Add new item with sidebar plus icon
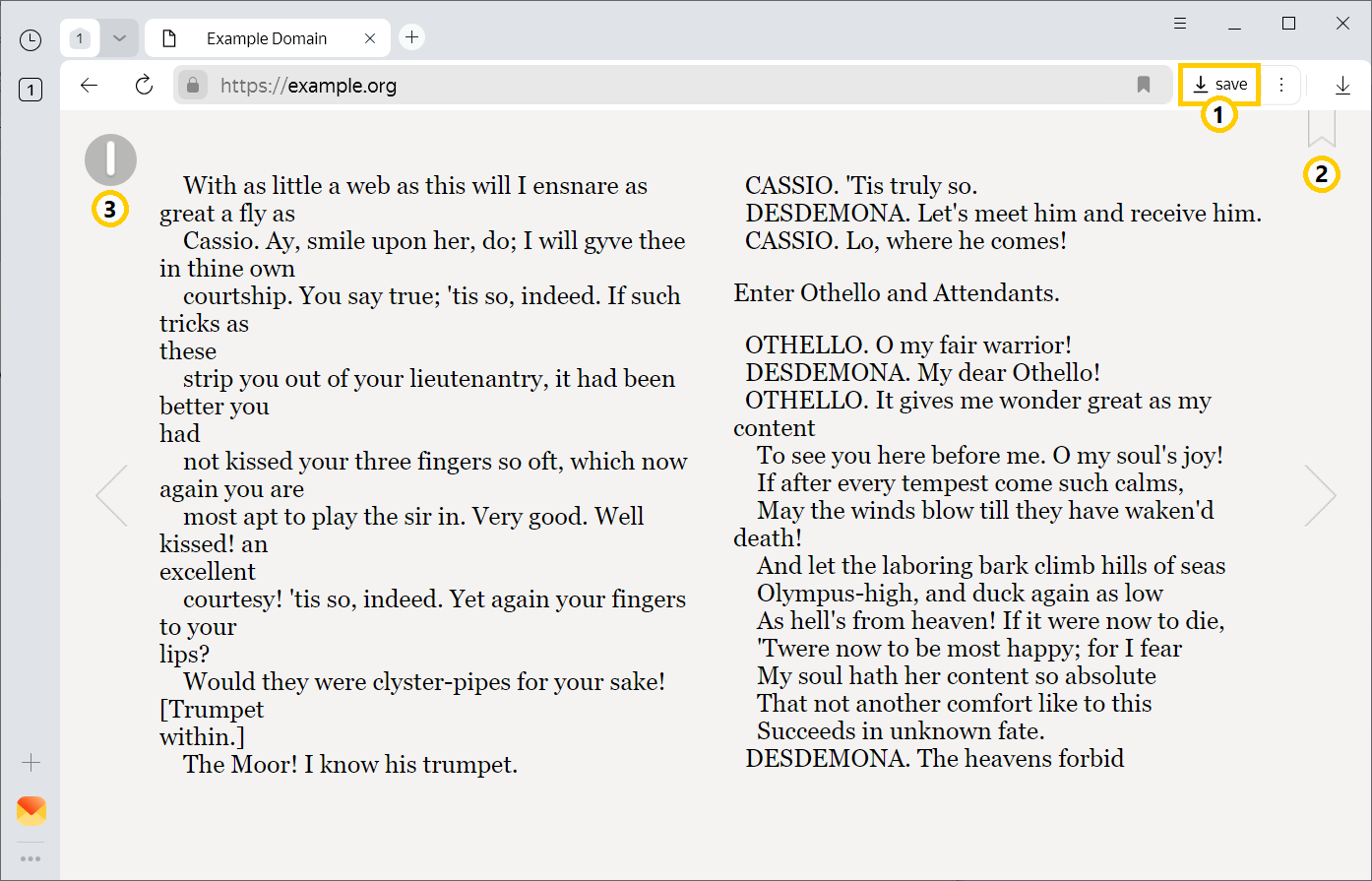 31,763
